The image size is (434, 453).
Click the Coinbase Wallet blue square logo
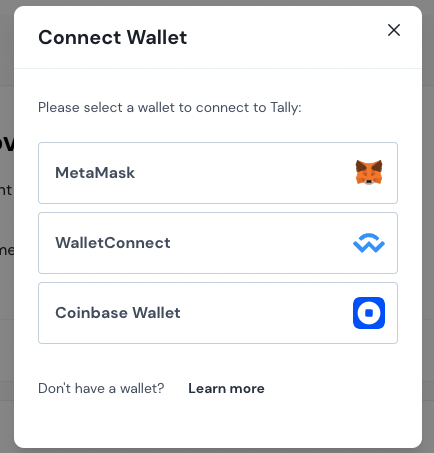point(369,313)
